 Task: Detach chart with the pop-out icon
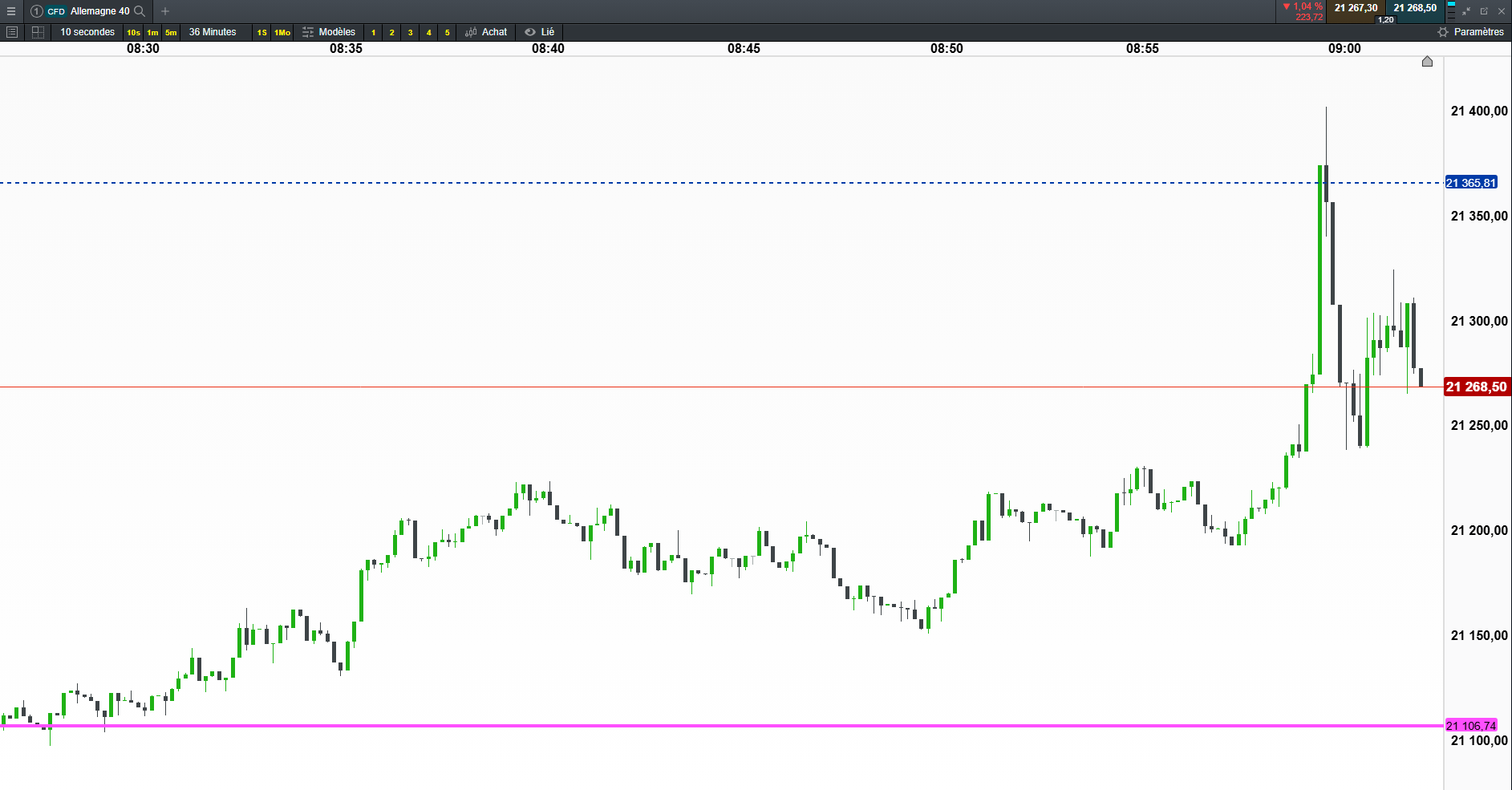pyautogui.click(x=1484, y=11)
